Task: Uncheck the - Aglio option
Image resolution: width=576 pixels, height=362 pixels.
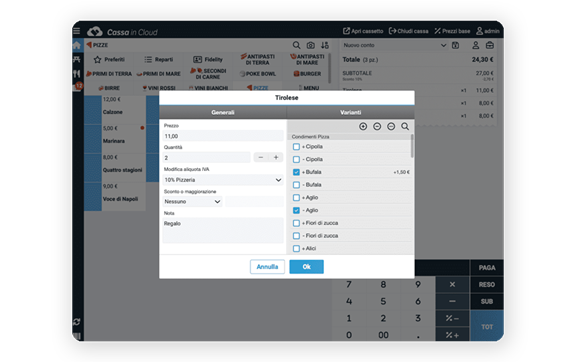Action: (x=296, y=210)
